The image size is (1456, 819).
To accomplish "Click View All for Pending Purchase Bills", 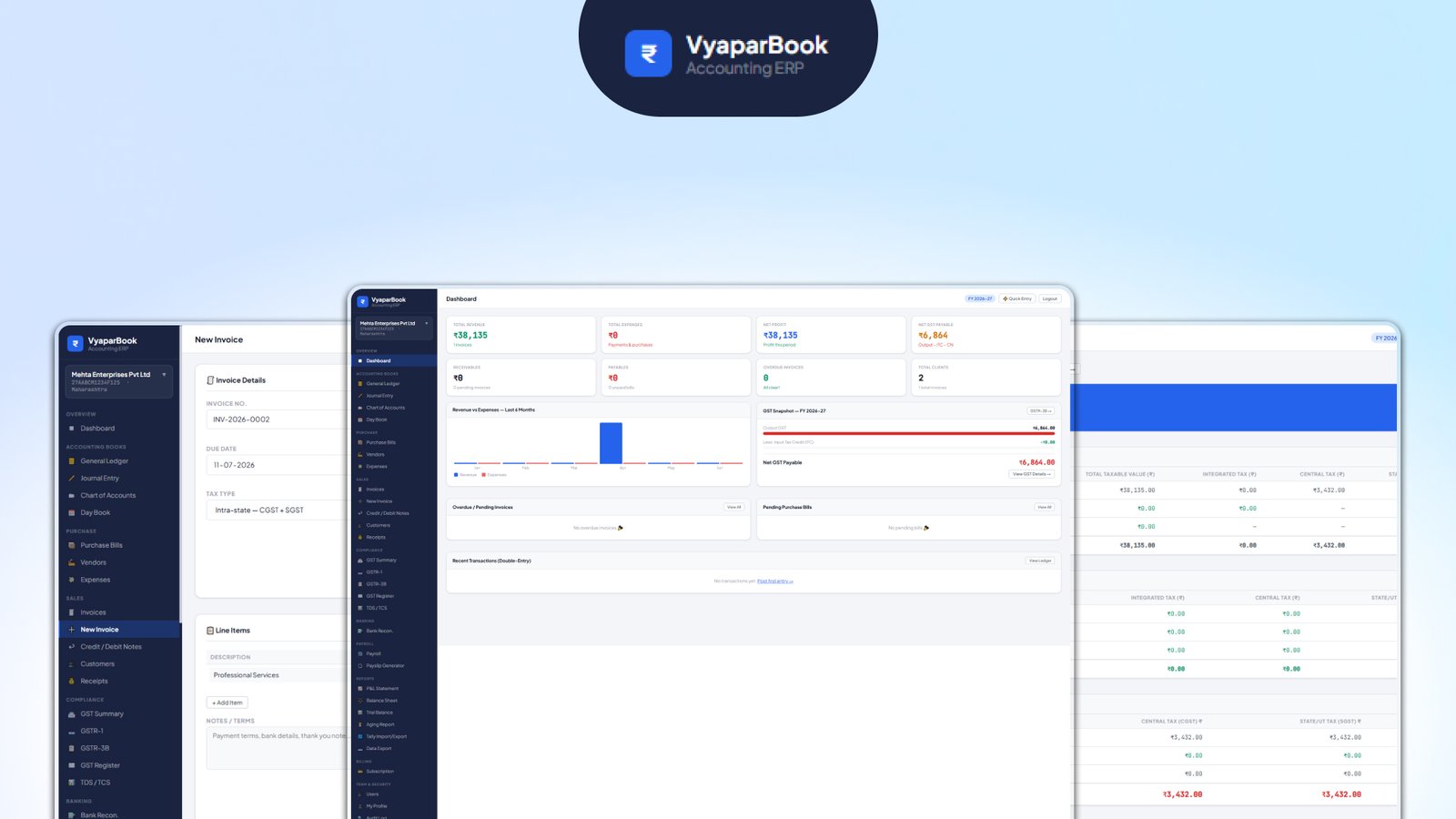I will pyautogui.click(x=1045, y=508).
